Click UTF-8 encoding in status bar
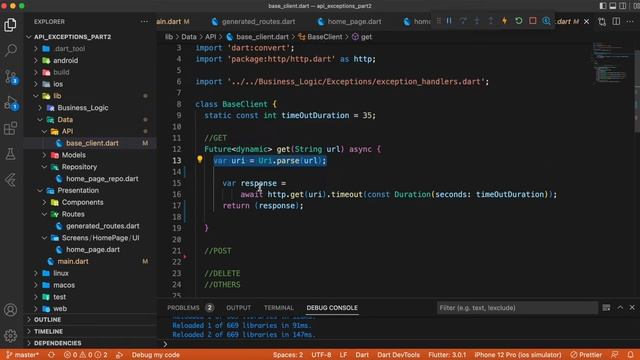 [321, 355]
